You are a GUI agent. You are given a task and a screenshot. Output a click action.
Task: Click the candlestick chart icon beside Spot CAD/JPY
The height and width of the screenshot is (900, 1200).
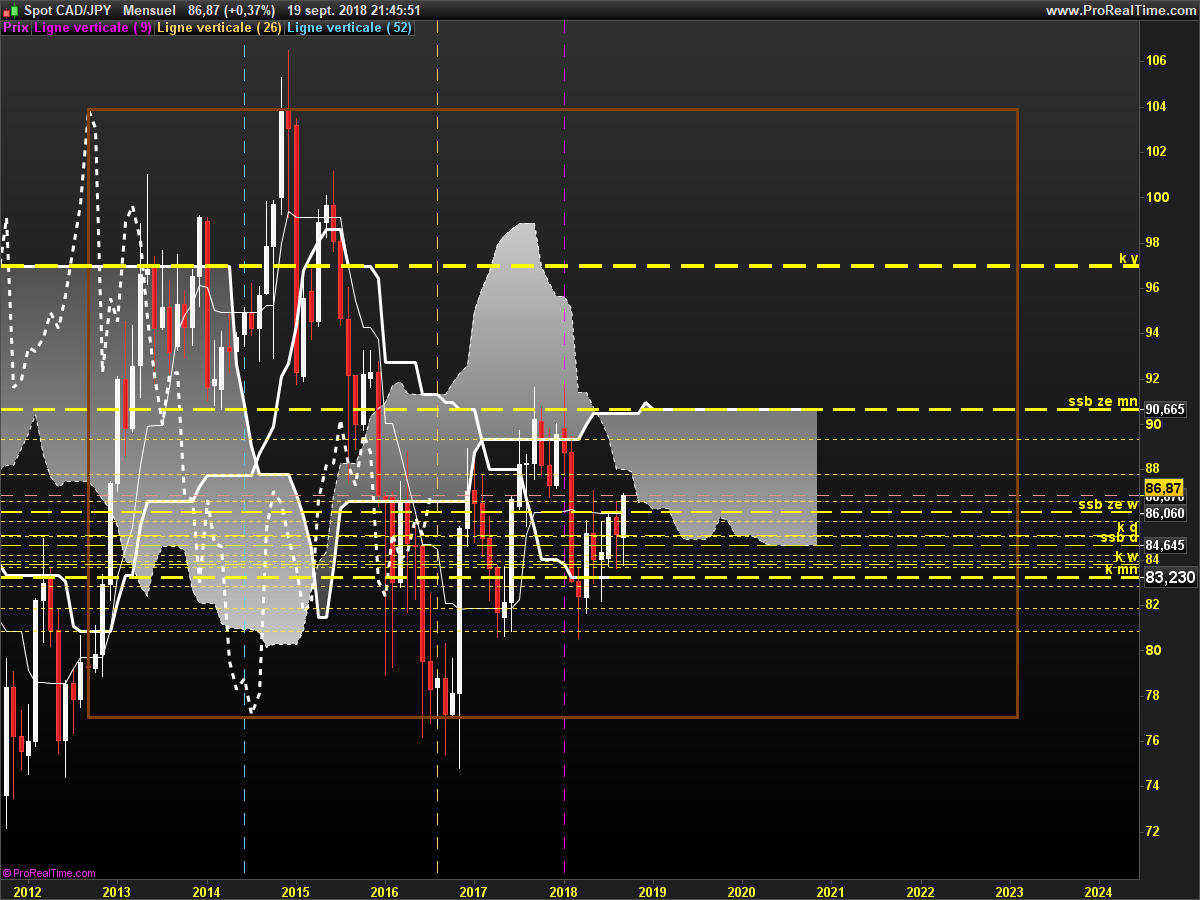11,10
